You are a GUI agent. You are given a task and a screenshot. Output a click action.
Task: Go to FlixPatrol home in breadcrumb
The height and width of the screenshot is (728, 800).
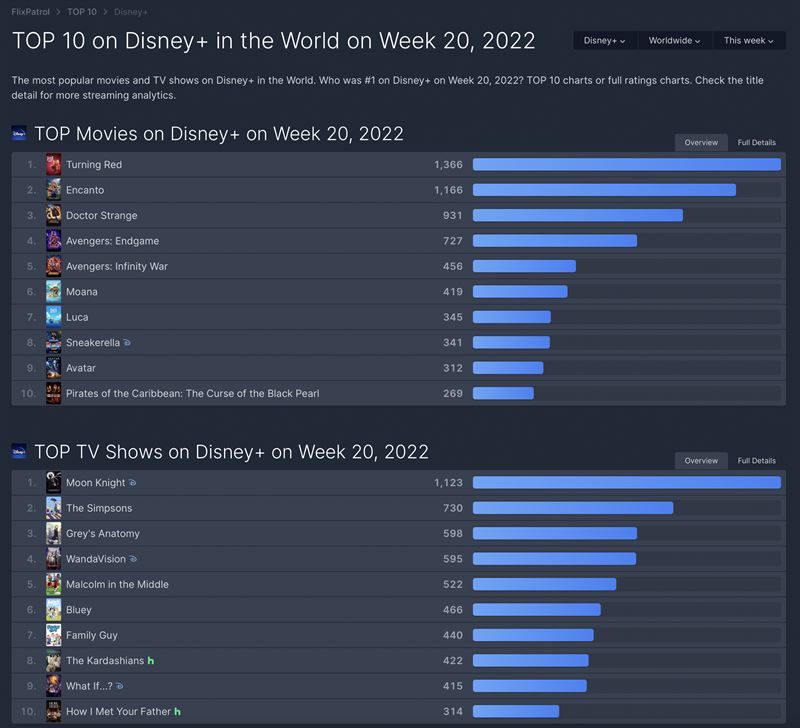tap(32, 12)
